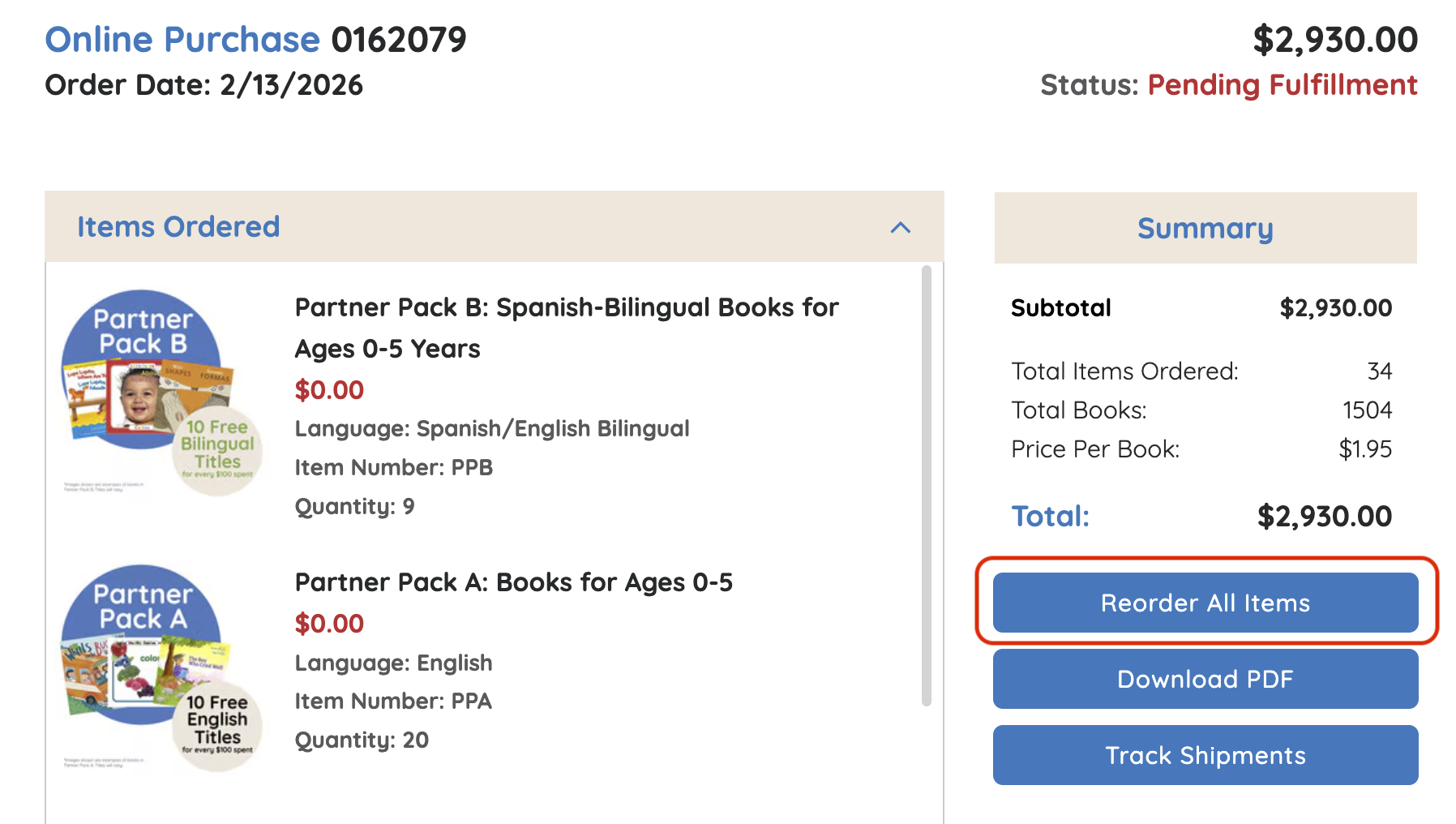Select the Partner Pack A product image

click(x=159, y=665)
